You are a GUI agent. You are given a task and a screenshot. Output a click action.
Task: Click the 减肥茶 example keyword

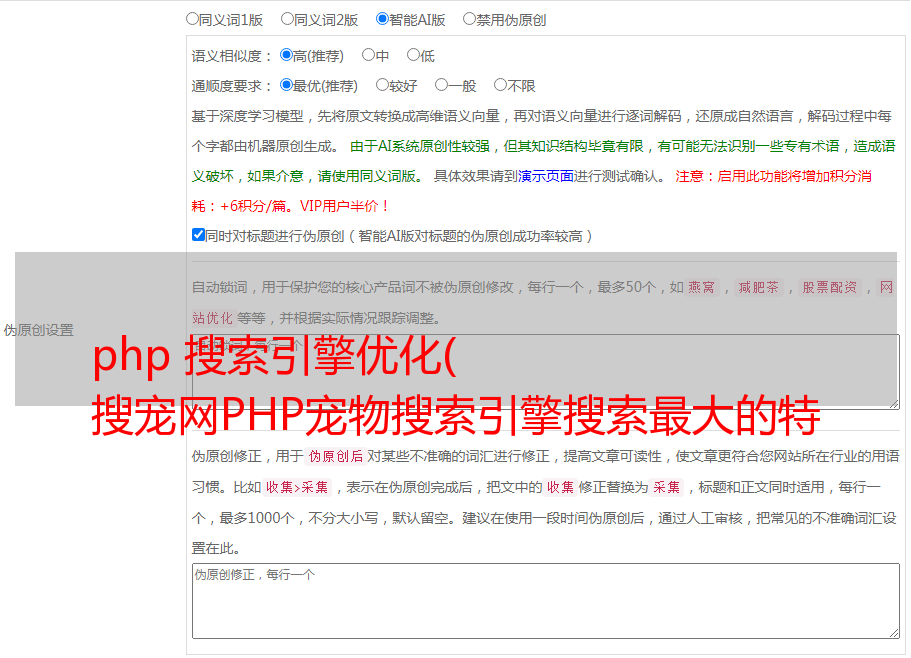click(759, 287)
